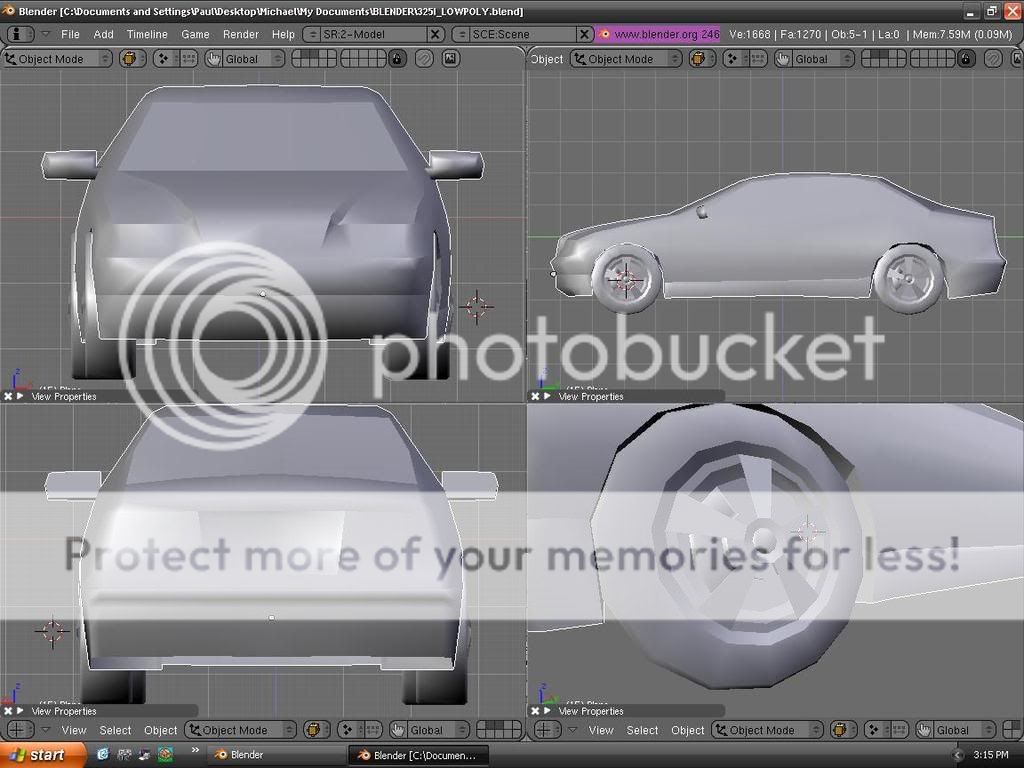Open the main Blender logo icon menu
This screenshot has width=1024, height=768.
pos(18,33)
